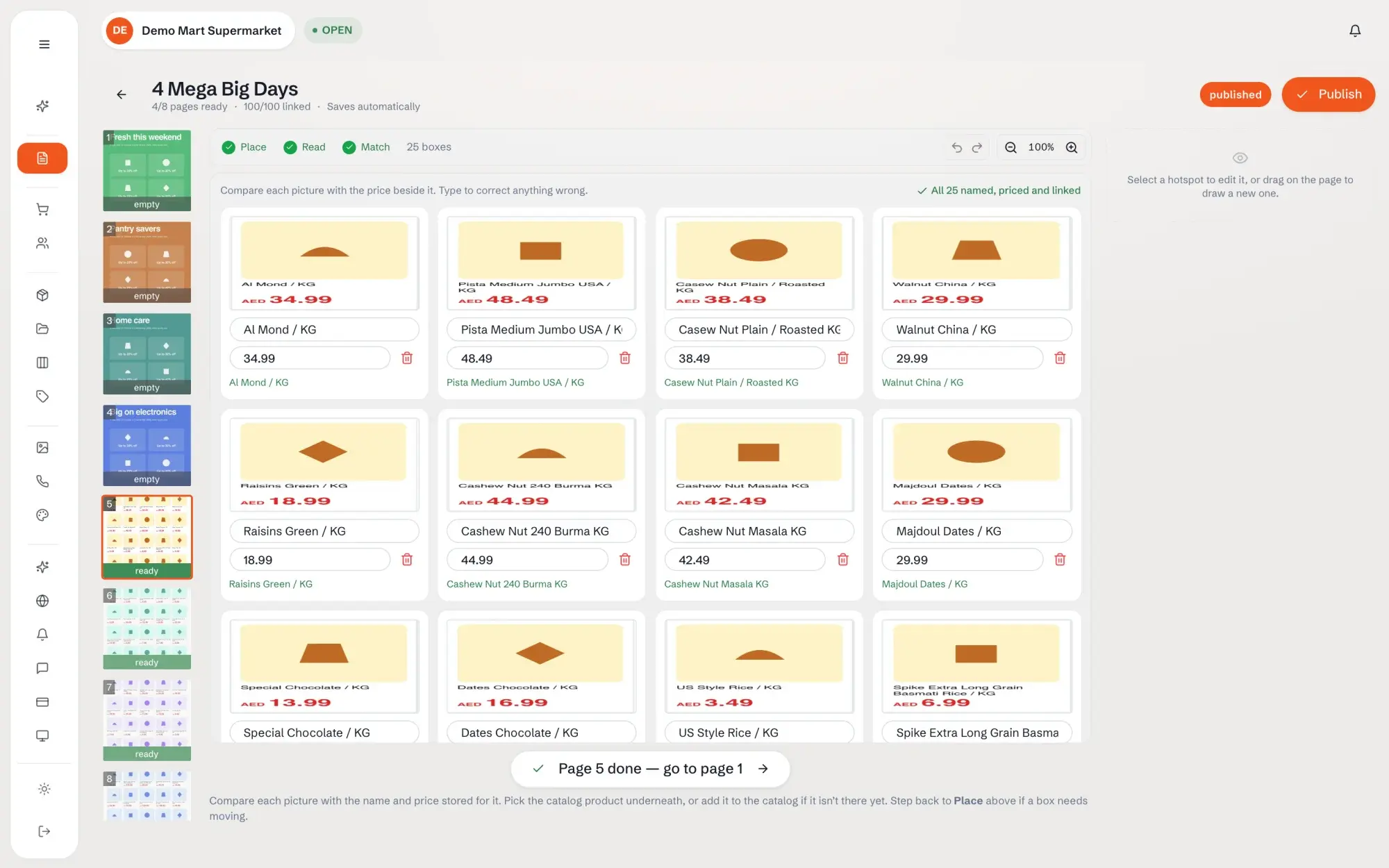Zoom in with the plus magnifier

[x=1072, y=147]
